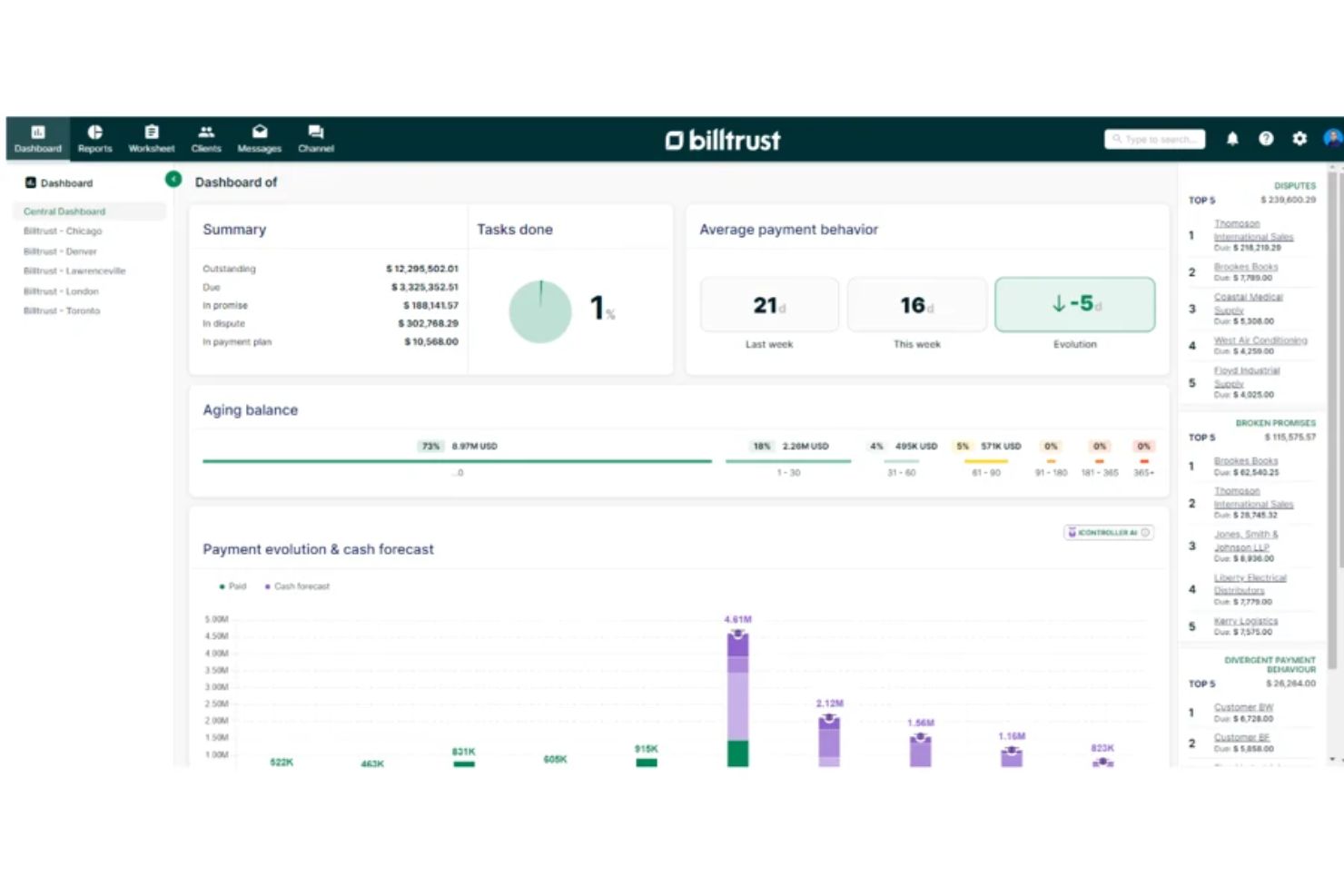Click the In payment plan $10,568.00
Image resolution: width=1344 pixels, height=896 pixels.
(431, 341)
